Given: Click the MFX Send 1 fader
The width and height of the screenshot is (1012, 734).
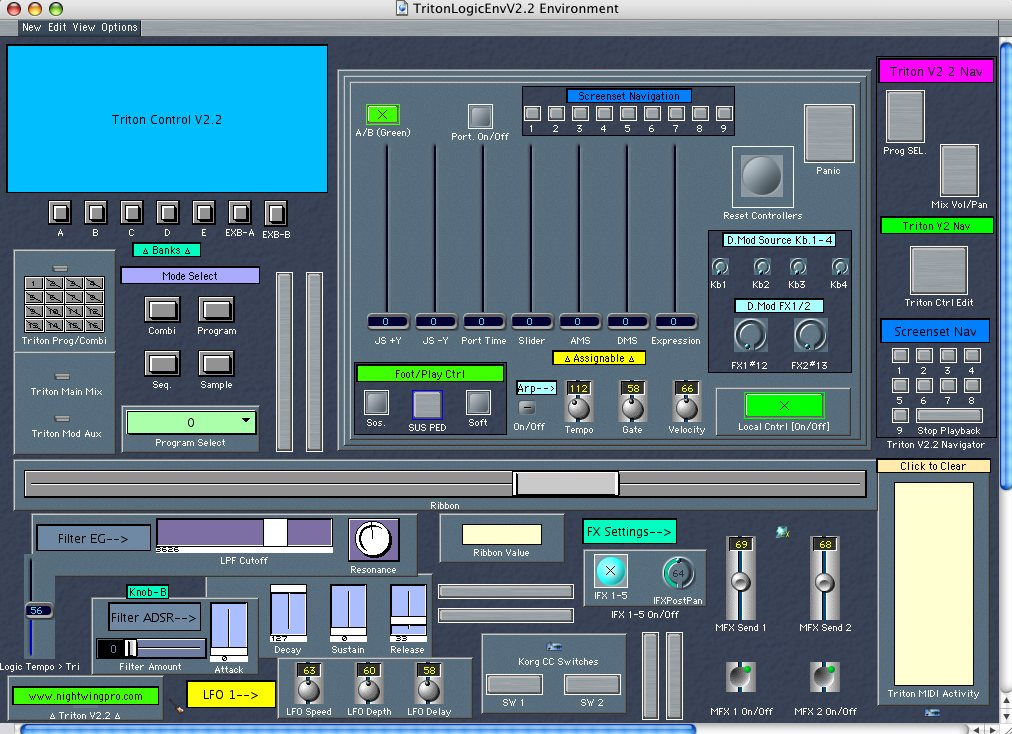Looking at the screenshot, I should tap(741, 578).
